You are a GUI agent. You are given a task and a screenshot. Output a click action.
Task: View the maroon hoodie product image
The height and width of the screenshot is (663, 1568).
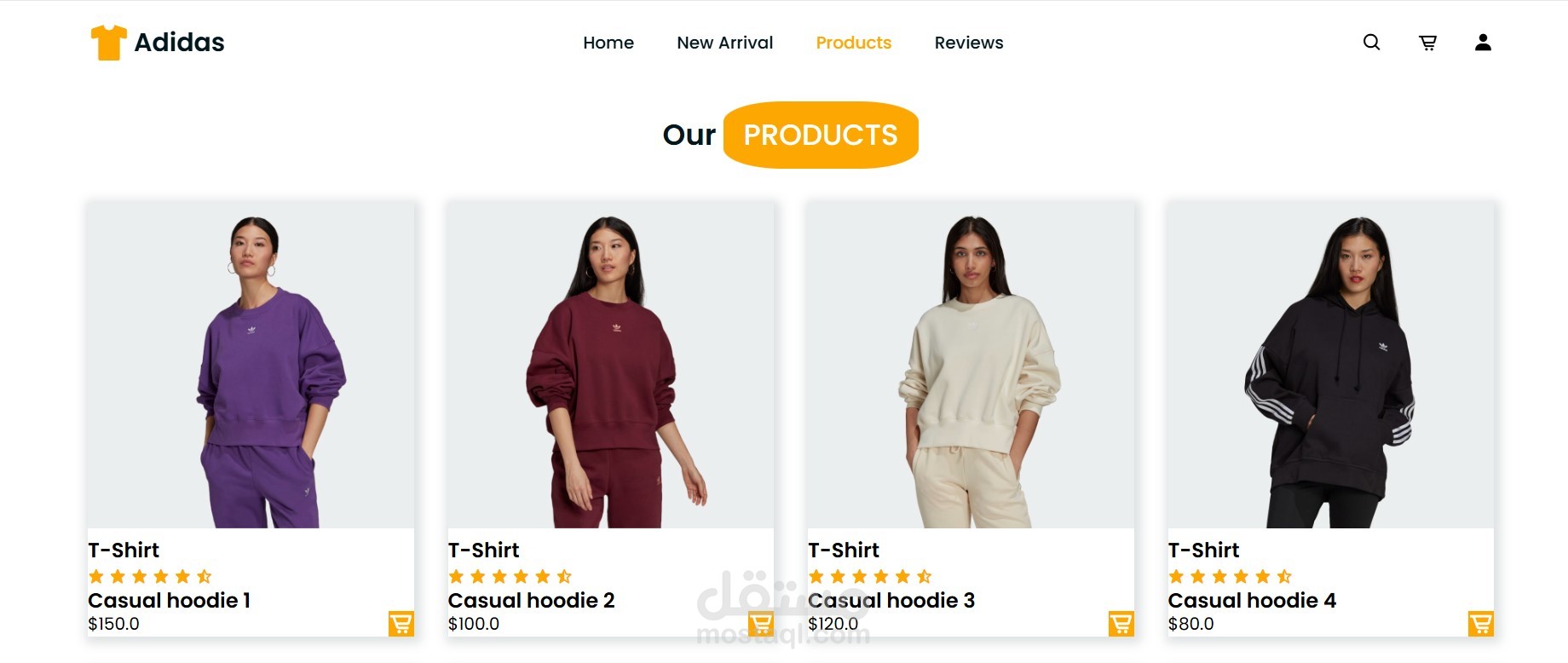[611, 365]
